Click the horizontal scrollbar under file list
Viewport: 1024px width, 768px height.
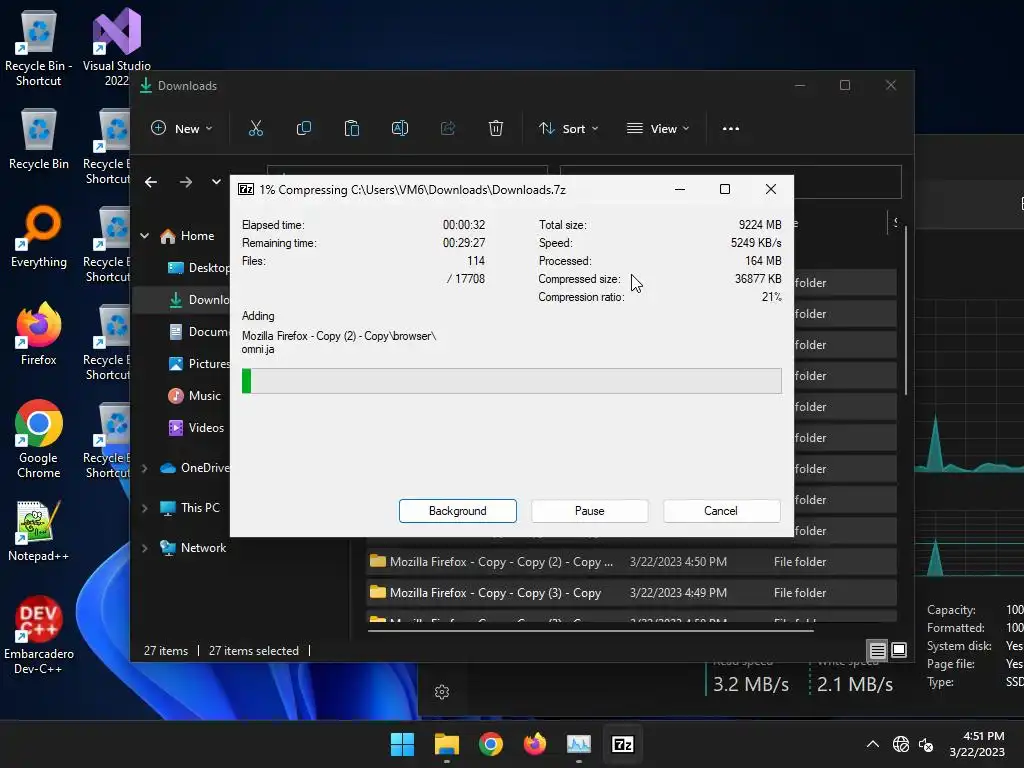(590, 631)
